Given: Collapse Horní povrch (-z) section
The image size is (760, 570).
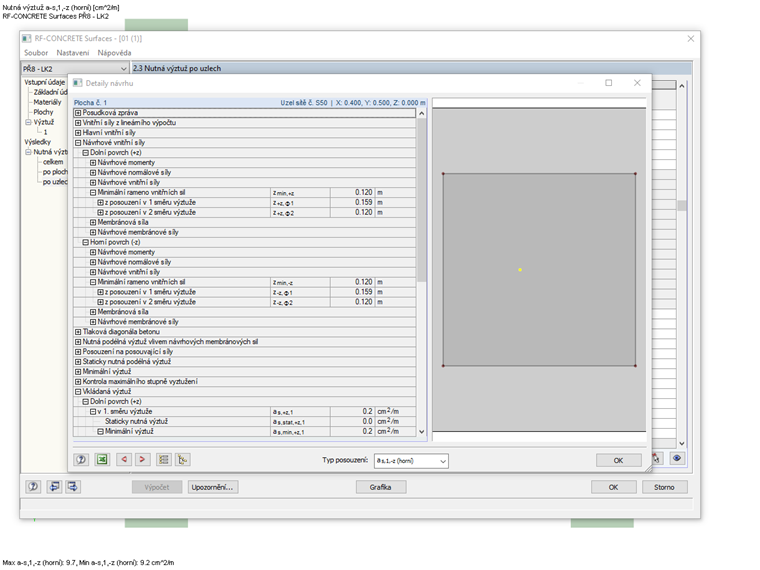Looking at the screenshot, I should coord(85,242).
